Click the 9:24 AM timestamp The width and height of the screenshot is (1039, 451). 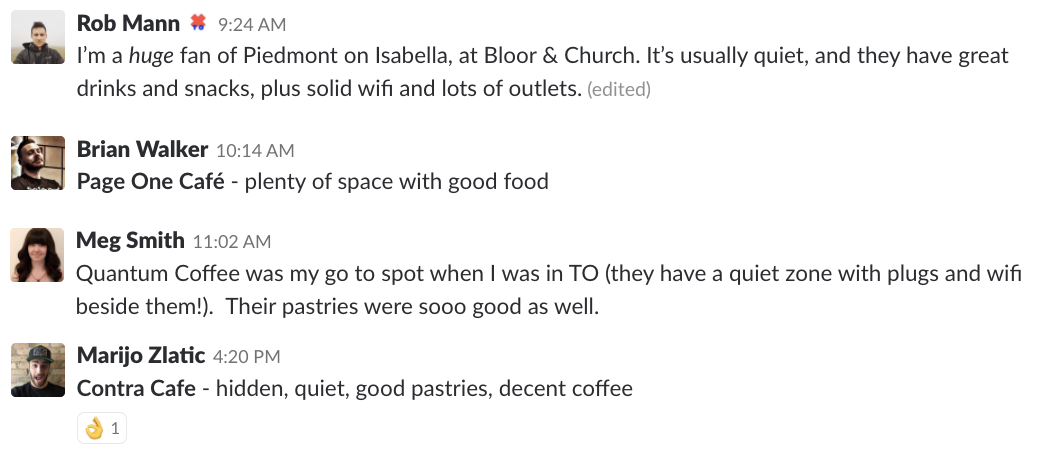point(250,24)
